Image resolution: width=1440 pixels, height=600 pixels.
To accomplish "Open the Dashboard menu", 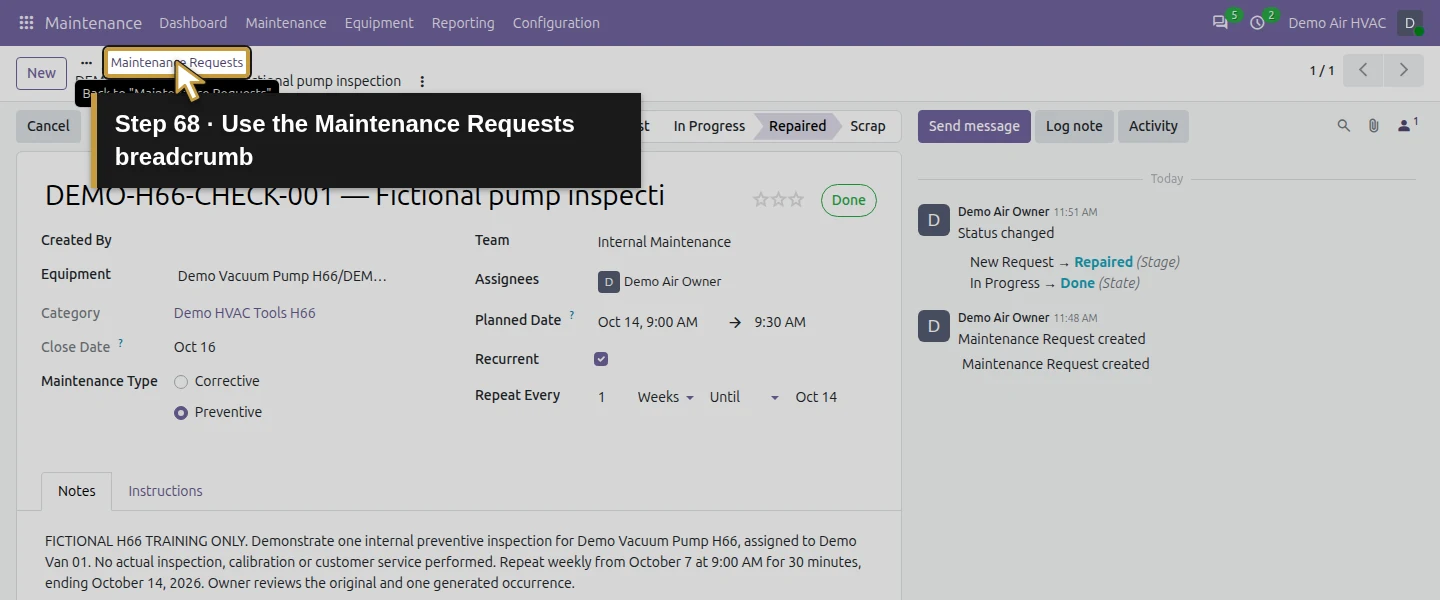I will [193, 22].
